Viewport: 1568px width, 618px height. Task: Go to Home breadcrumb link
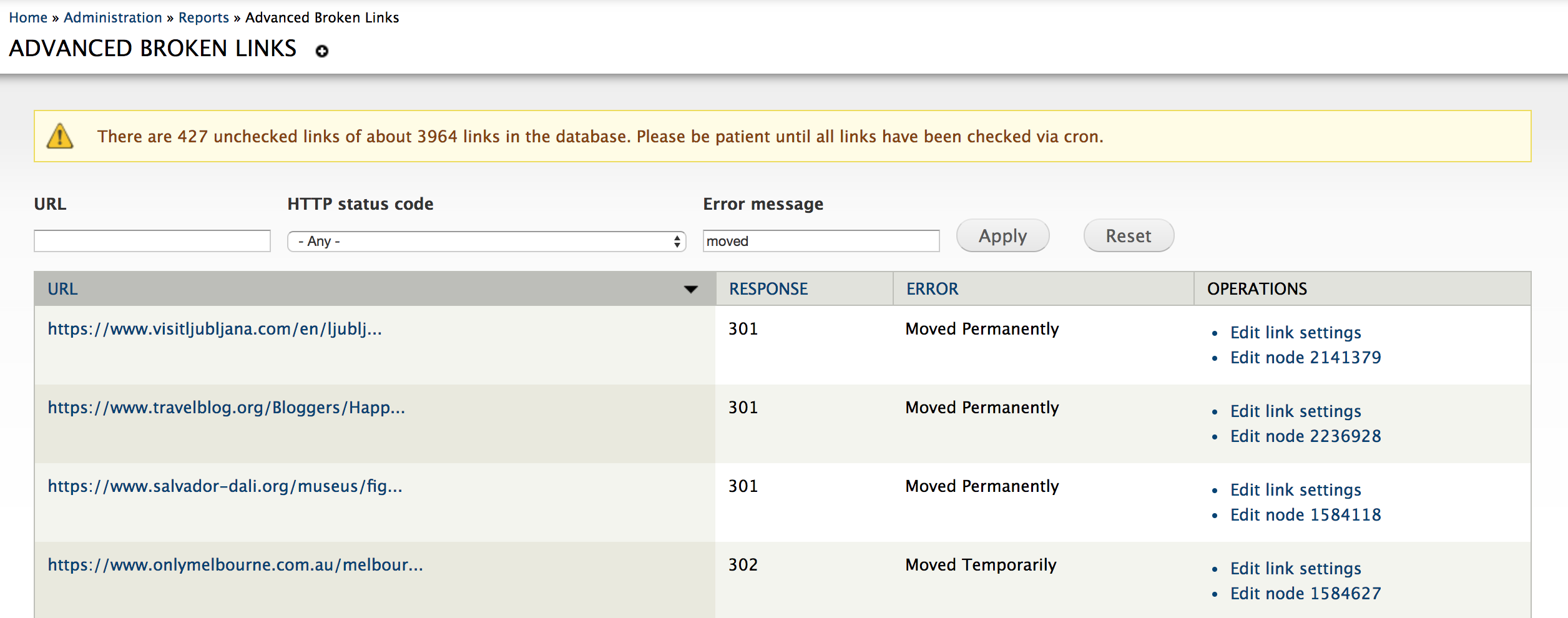[x=28, y=17]
